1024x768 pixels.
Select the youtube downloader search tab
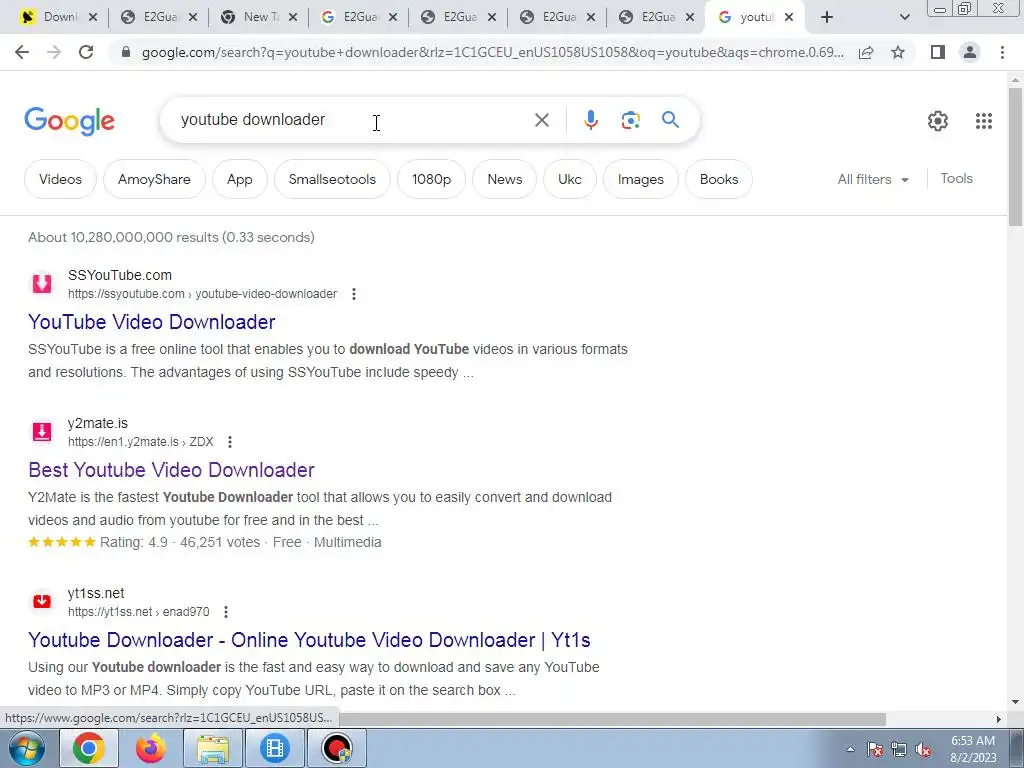tap(754, 18)
